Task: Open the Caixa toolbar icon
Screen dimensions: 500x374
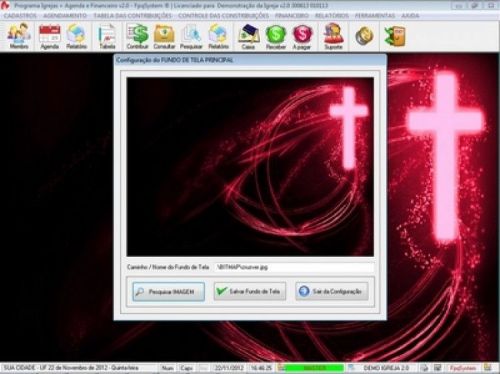Action: (249, 36)
